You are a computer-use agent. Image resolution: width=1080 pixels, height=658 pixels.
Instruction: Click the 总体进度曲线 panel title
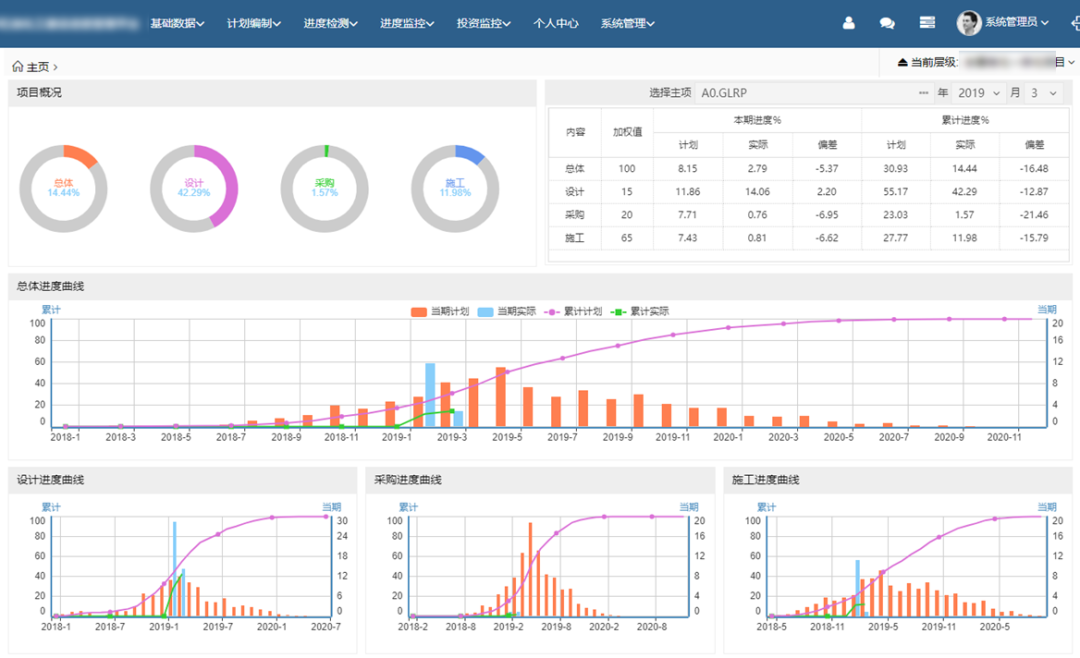coord(50,286)
